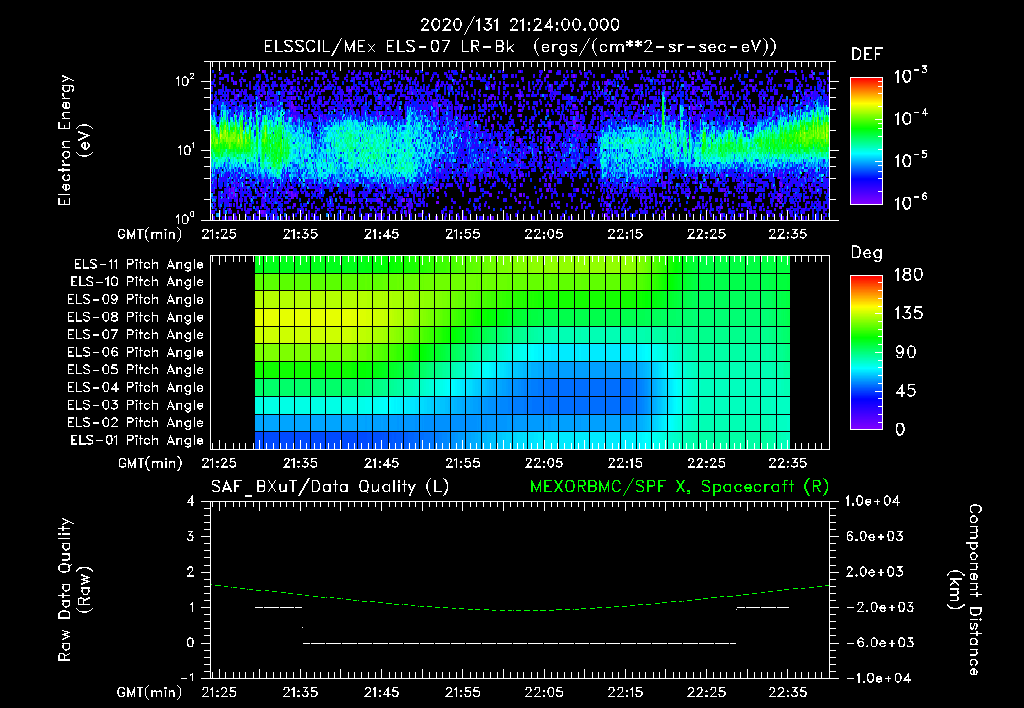Image resolution: width=1024 pixels, height=708 pixels.
Task: Click the 21:45 tick under the pitch angle plot
Action: point(381,463)
